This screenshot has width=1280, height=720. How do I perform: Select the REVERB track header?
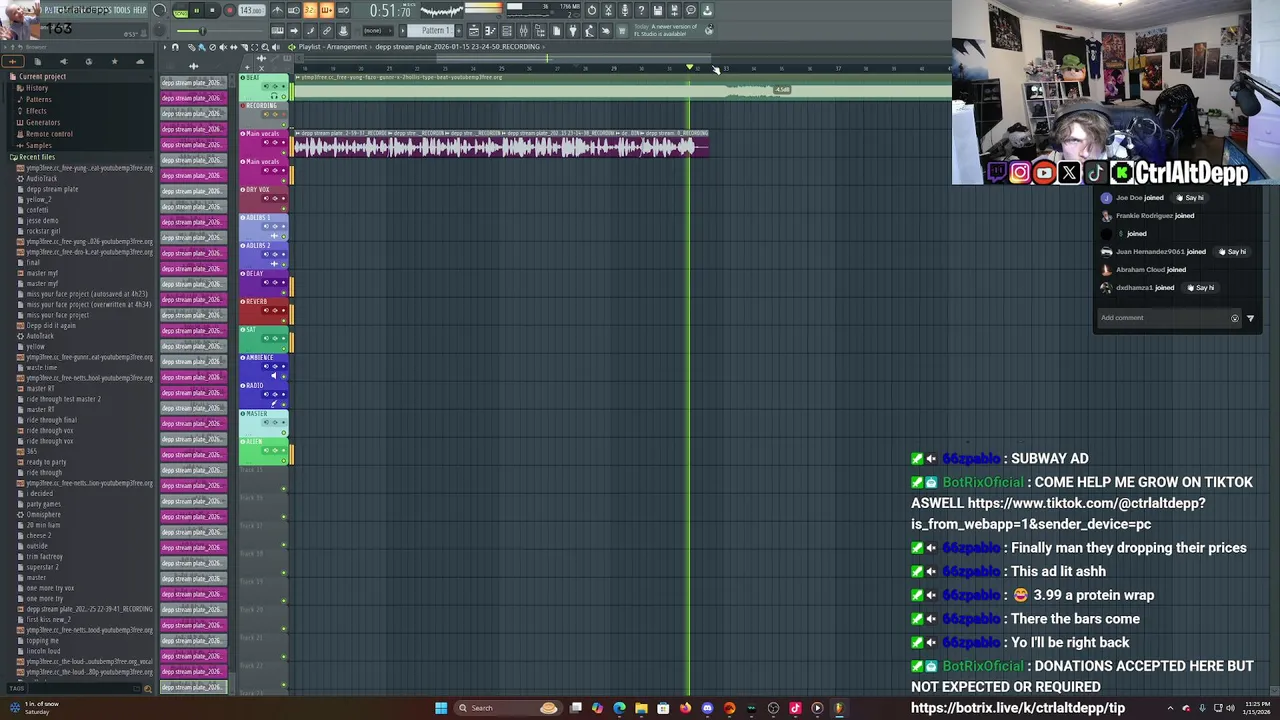coord(262,309)
